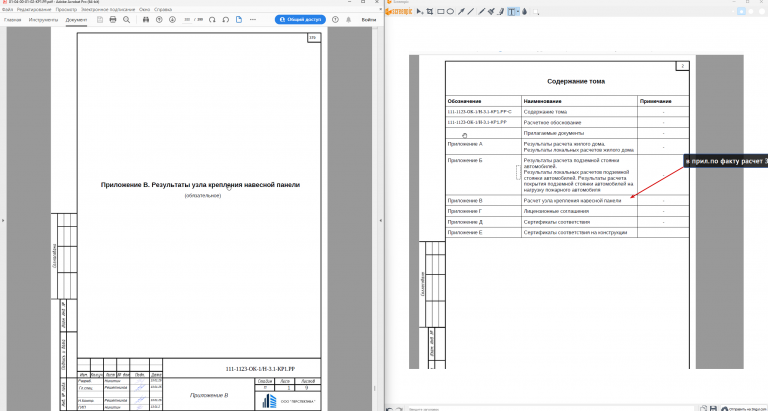This screenshot has width=768, height=411.
Task: Open the Справка menu
Action: tap(163, 9)
